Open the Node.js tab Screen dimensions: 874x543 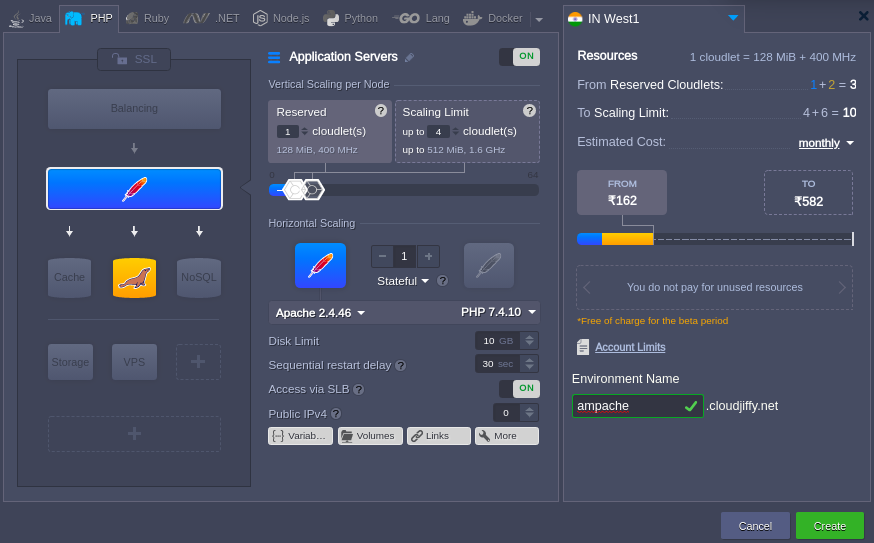(281, 18)
